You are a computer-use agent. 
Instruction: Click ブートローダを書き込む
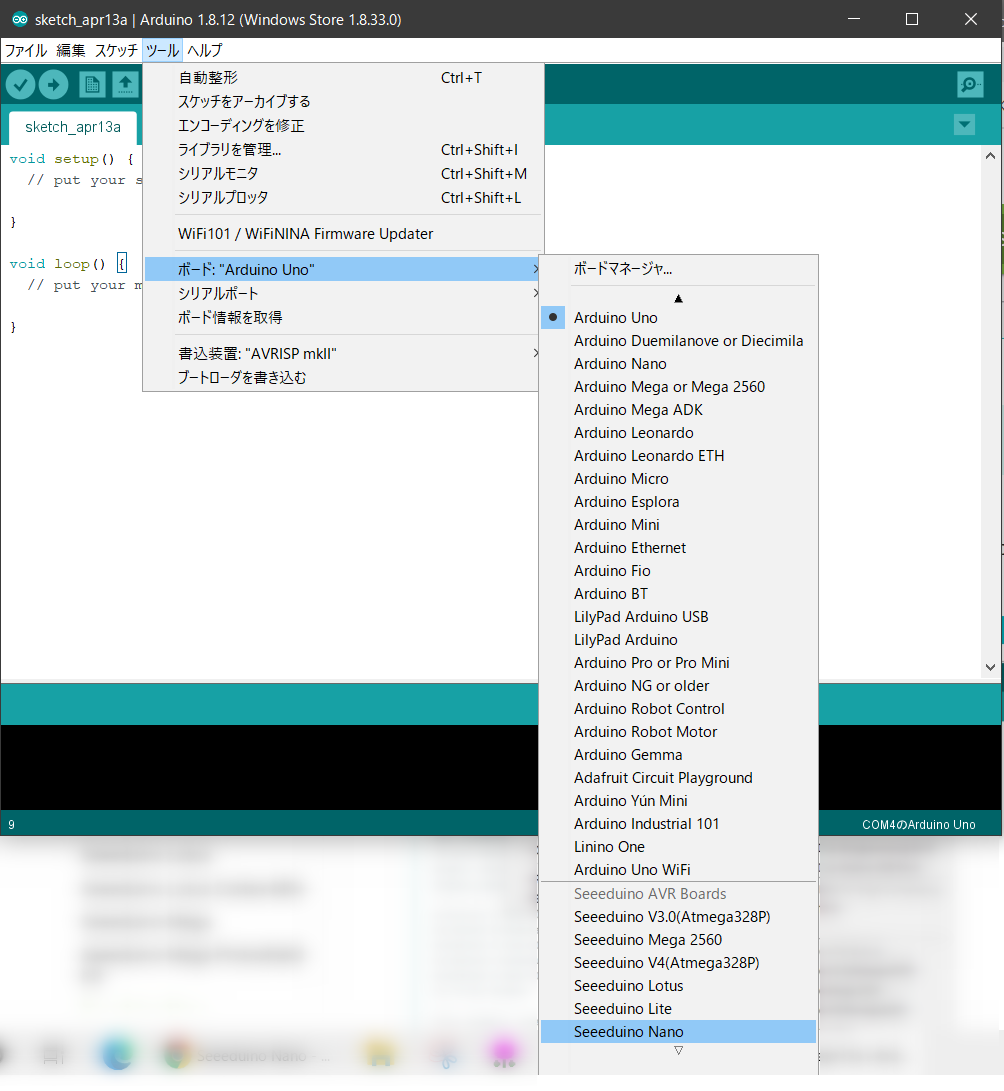point(343,377)
